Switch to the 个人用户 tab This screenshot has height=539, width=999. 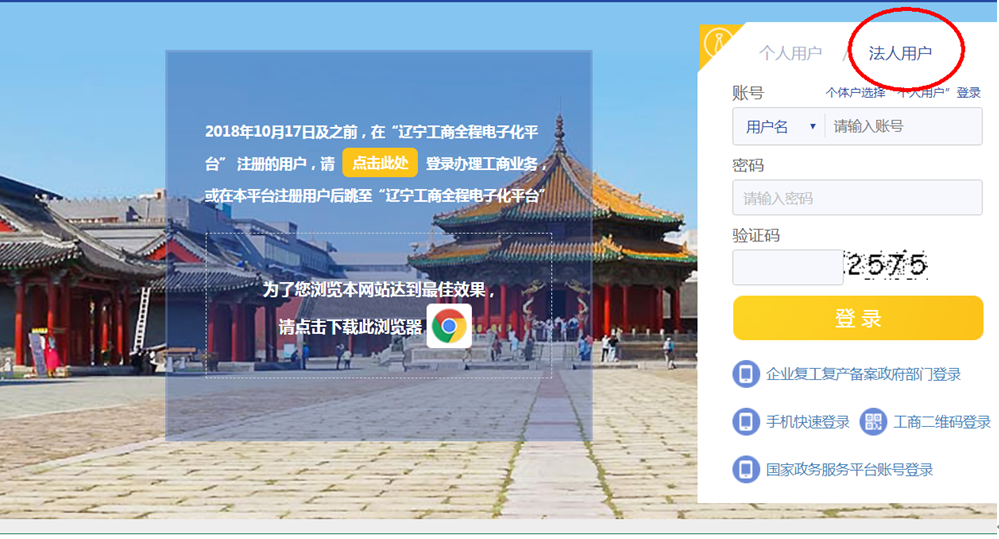coord(790,54)
